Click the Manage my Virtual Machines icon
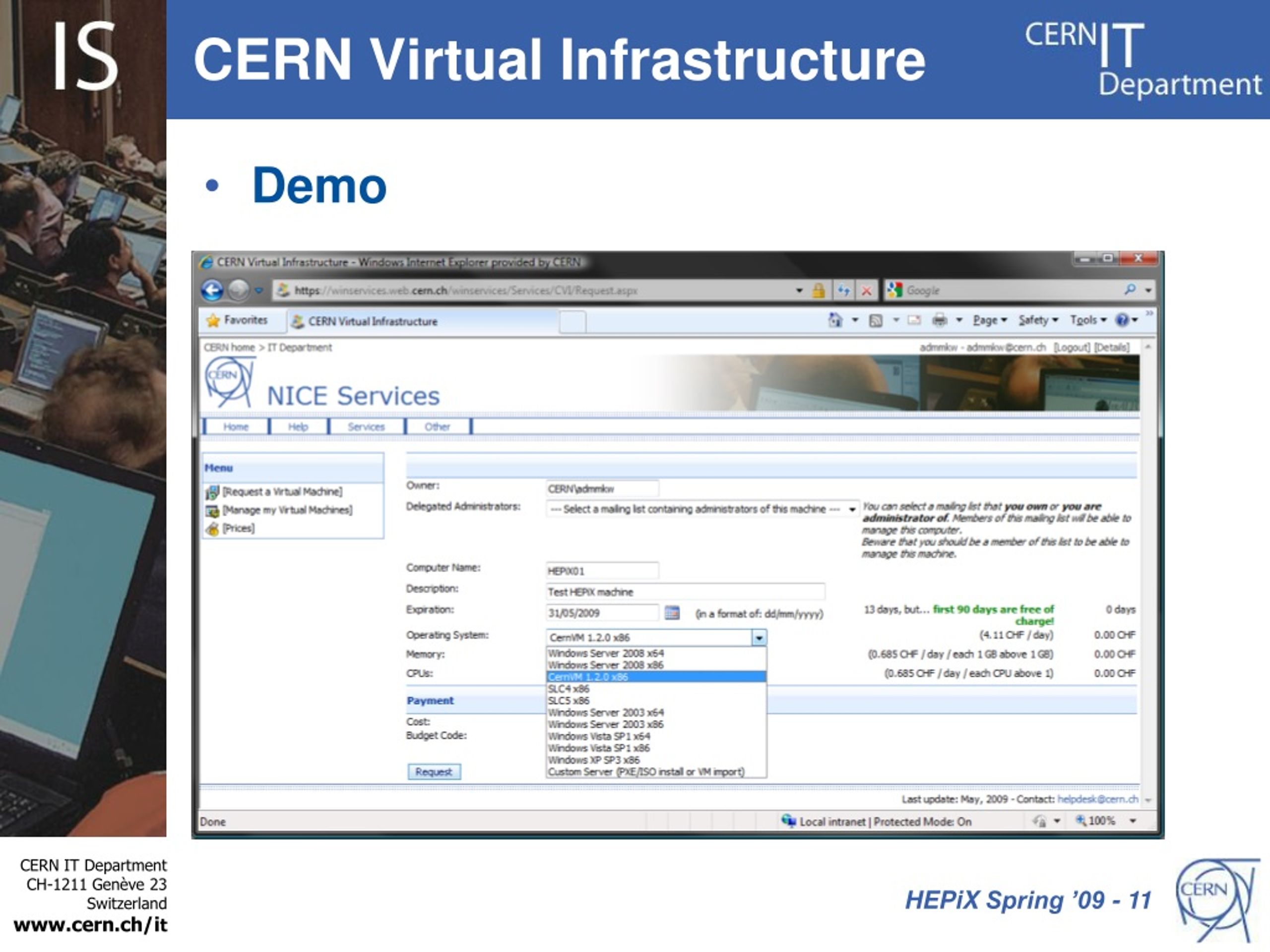This screenshot has height=952, width=1270. tap(212, 511)
